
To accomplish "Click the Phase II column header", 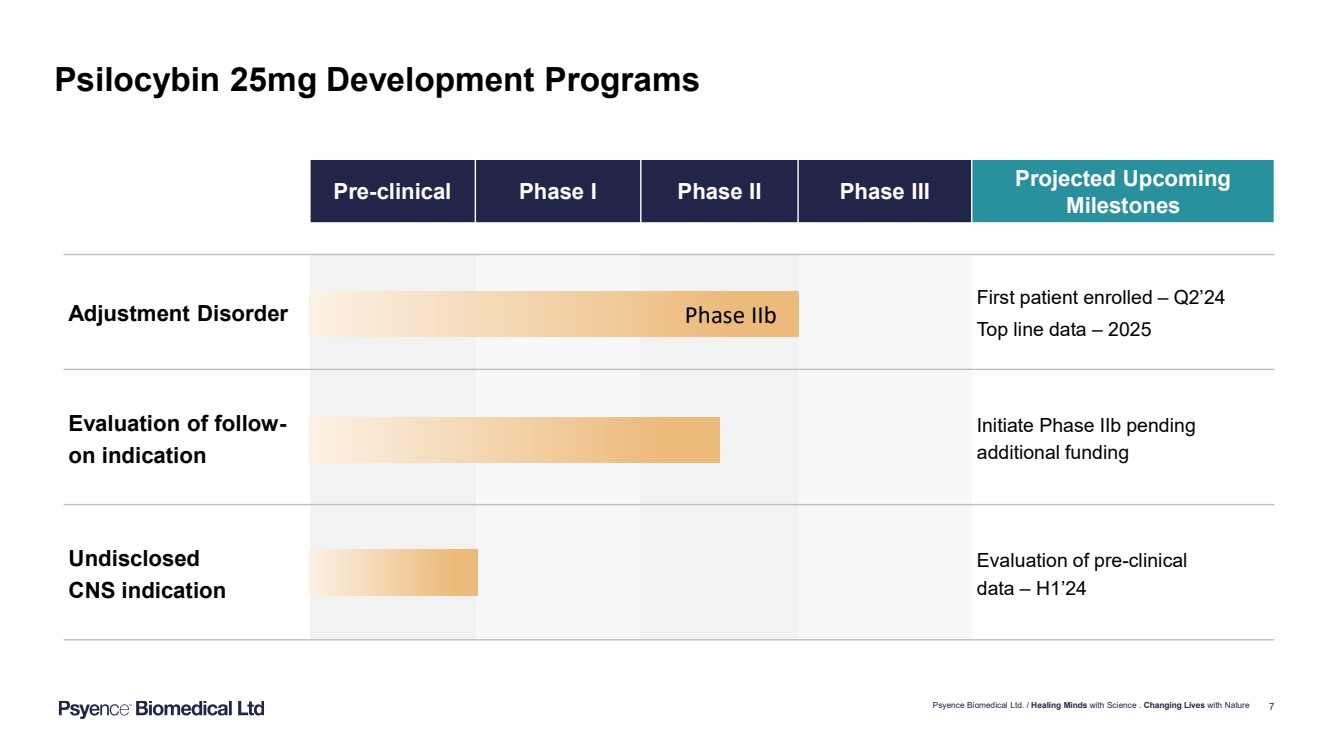I will coord(719,191).
